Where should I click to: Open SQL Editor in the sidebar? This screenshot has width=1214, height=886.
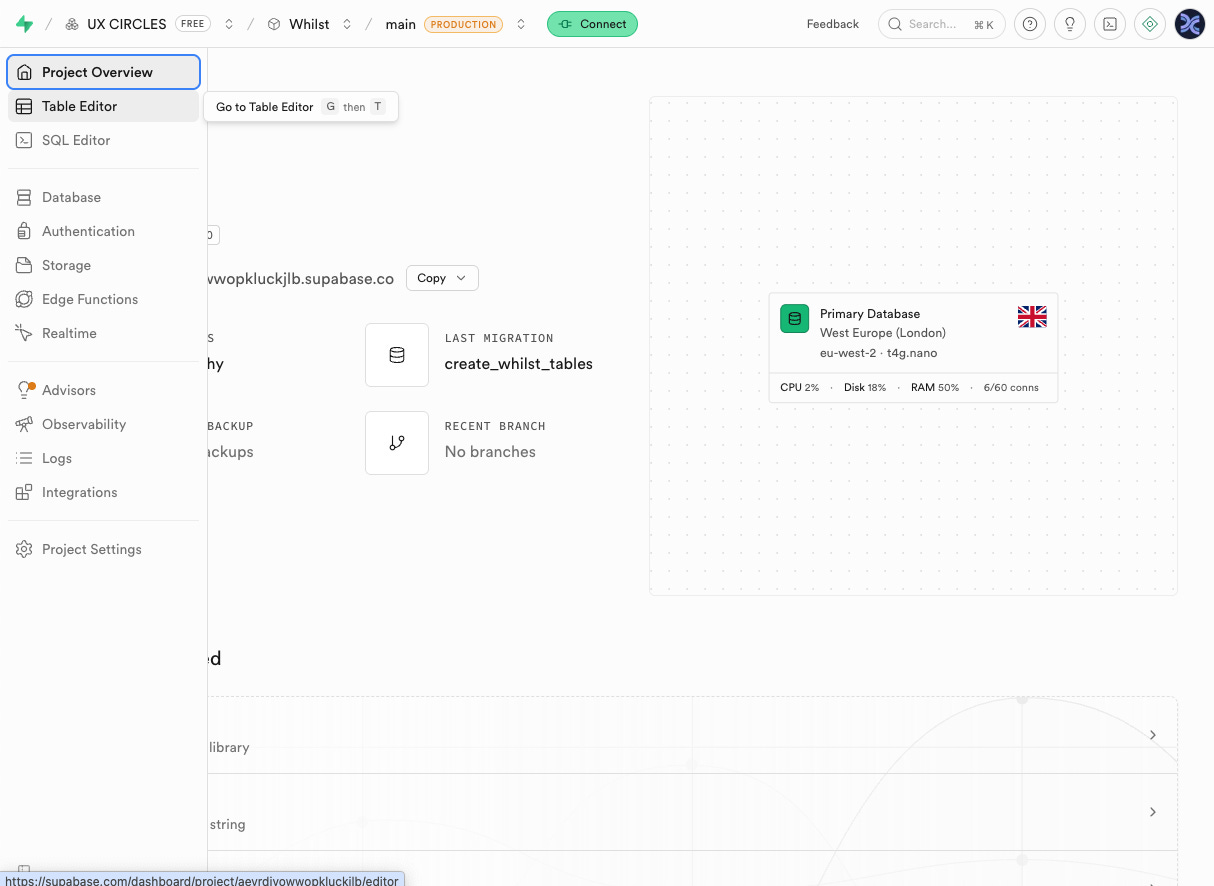coord(104,140)
